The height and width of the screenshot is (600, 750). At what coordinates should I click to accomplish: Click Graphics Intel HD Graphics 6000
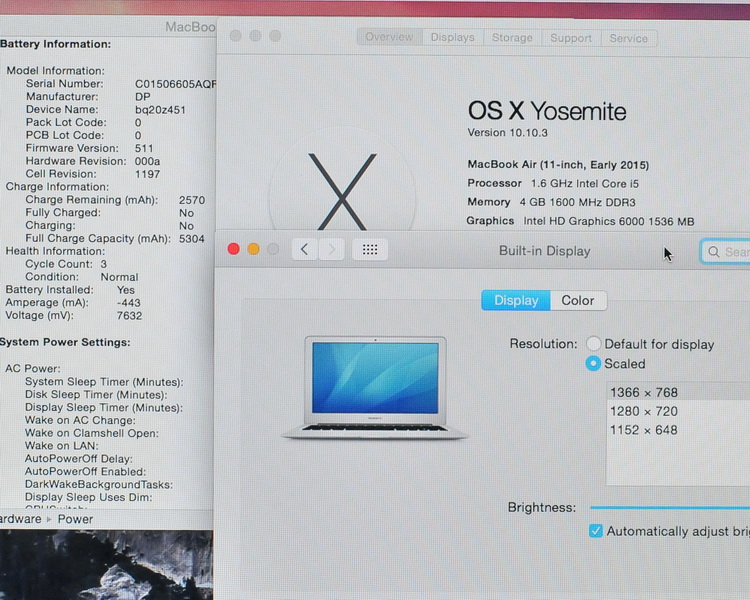pyautogui.click(x=580, y=221)
